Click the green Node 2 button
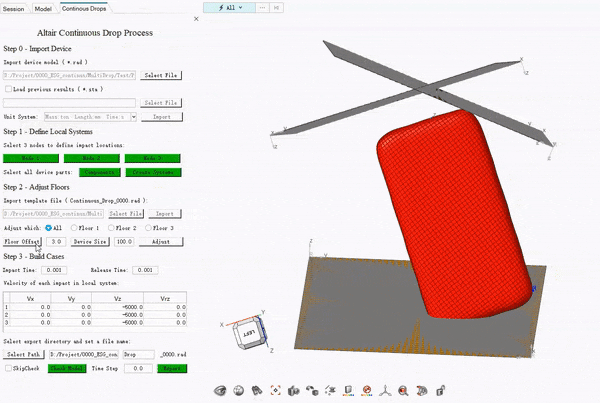600x403 pixels. tap(91, 158)
